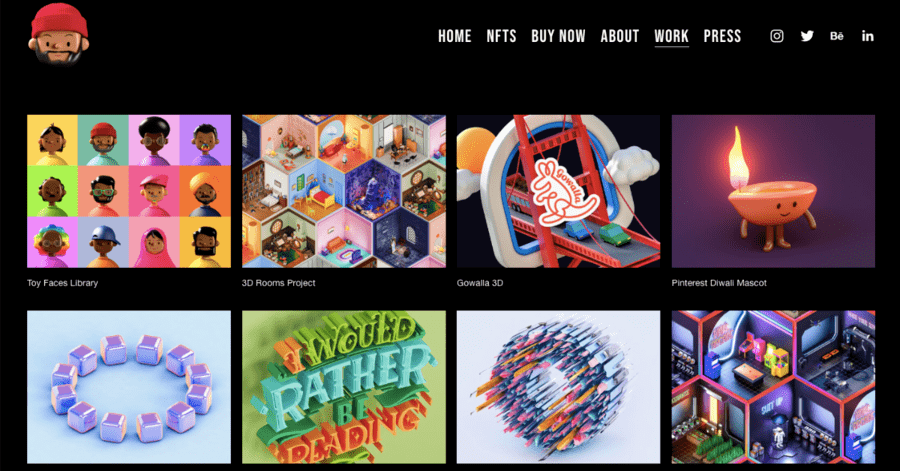Select the WORK navigation item
Viewport: 900px width, 471px height.
pos(672,37)
